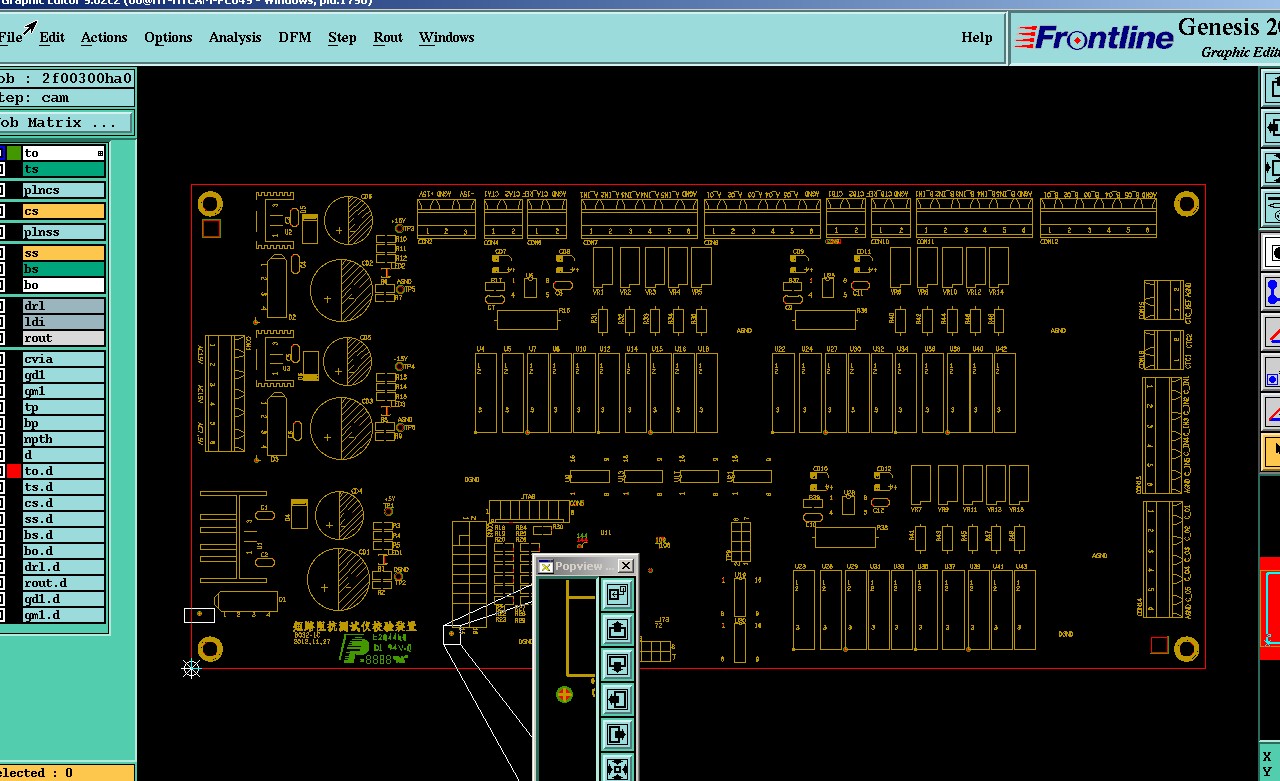Open the DFM dropdown menu

point(294,37)
